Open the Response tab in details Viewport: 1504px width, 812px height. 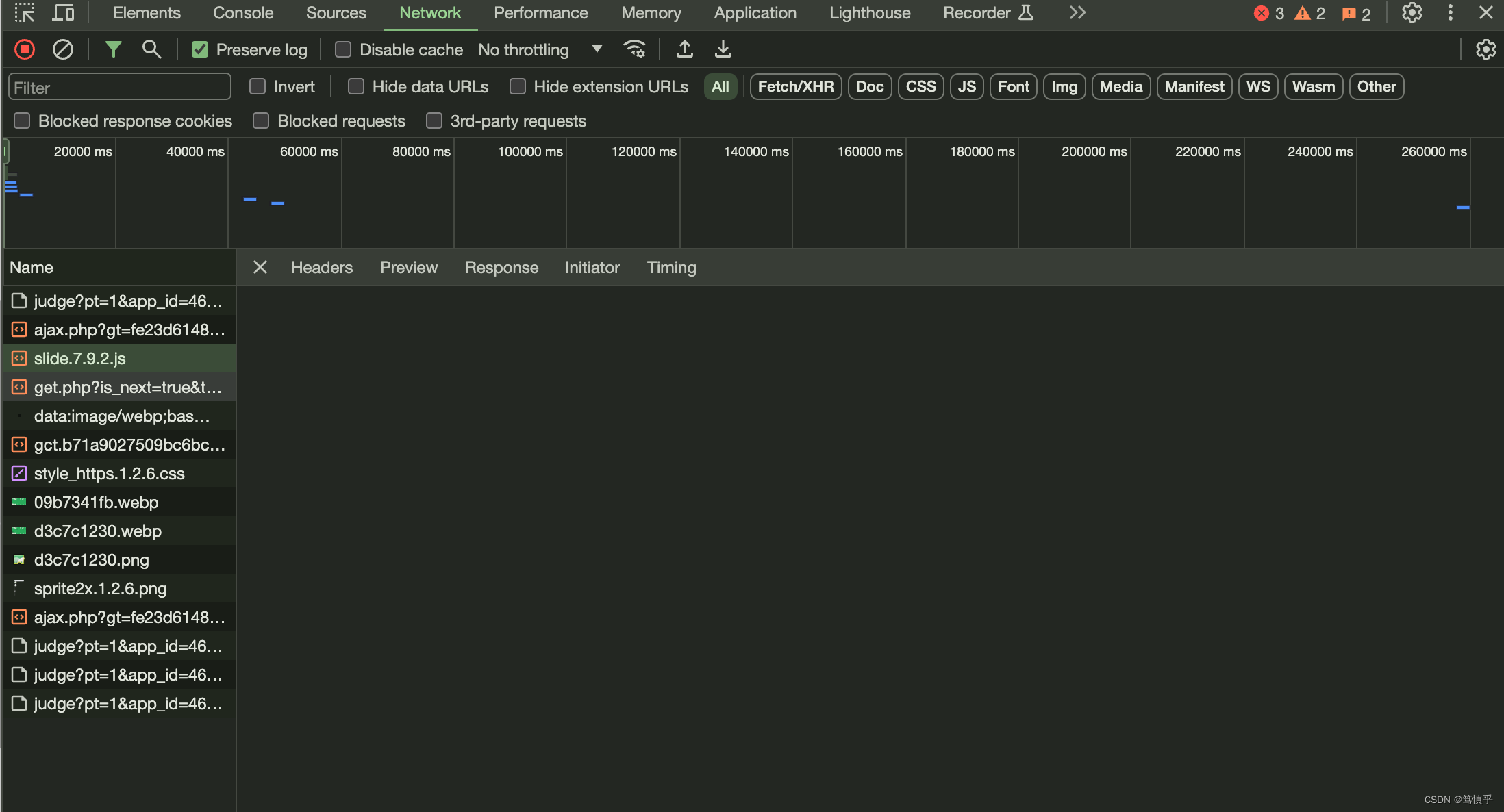[501, 268]
